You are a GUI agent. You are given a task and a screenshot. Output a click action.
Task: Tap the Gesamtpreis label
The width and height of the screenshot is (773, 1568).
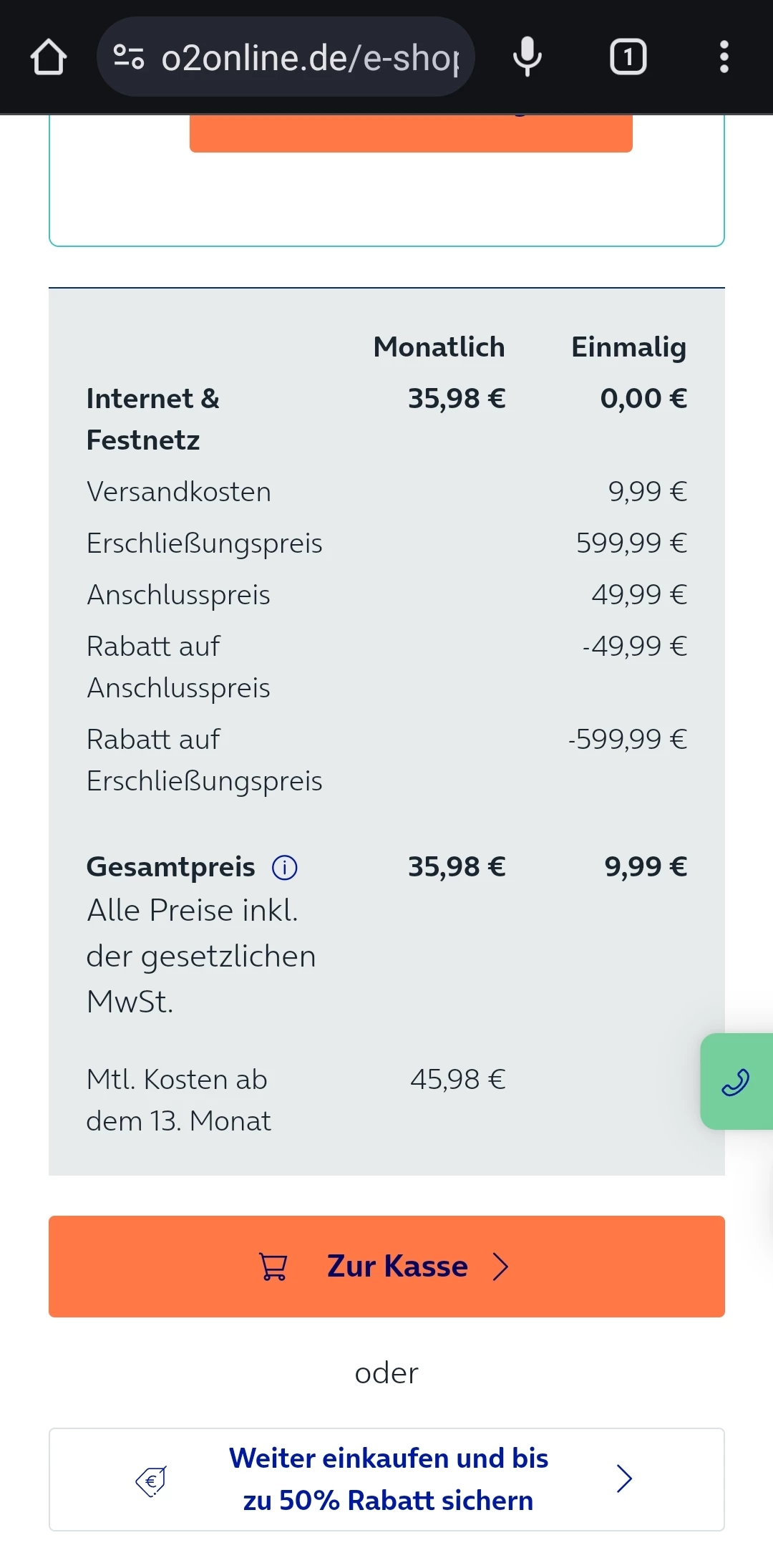(x=170, y=867)
